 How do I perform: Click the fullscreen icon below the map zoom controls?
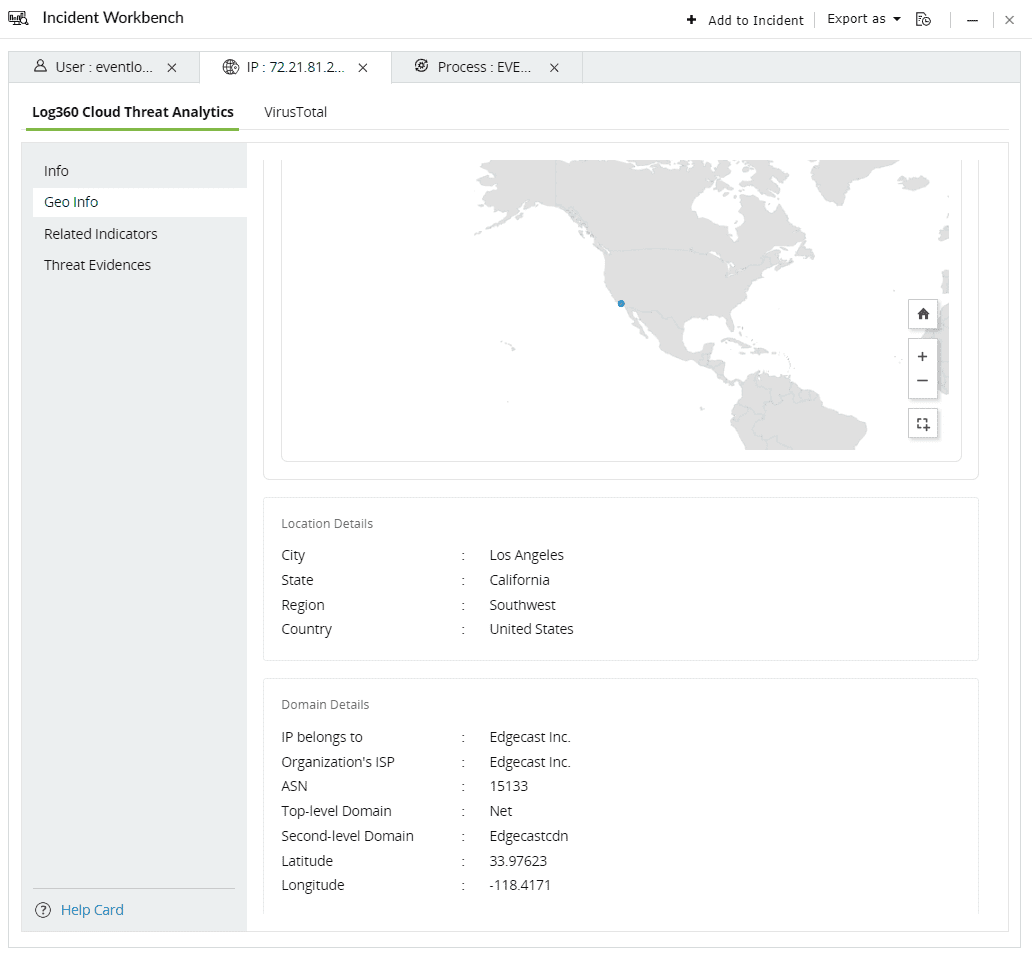tap(922, 423)
